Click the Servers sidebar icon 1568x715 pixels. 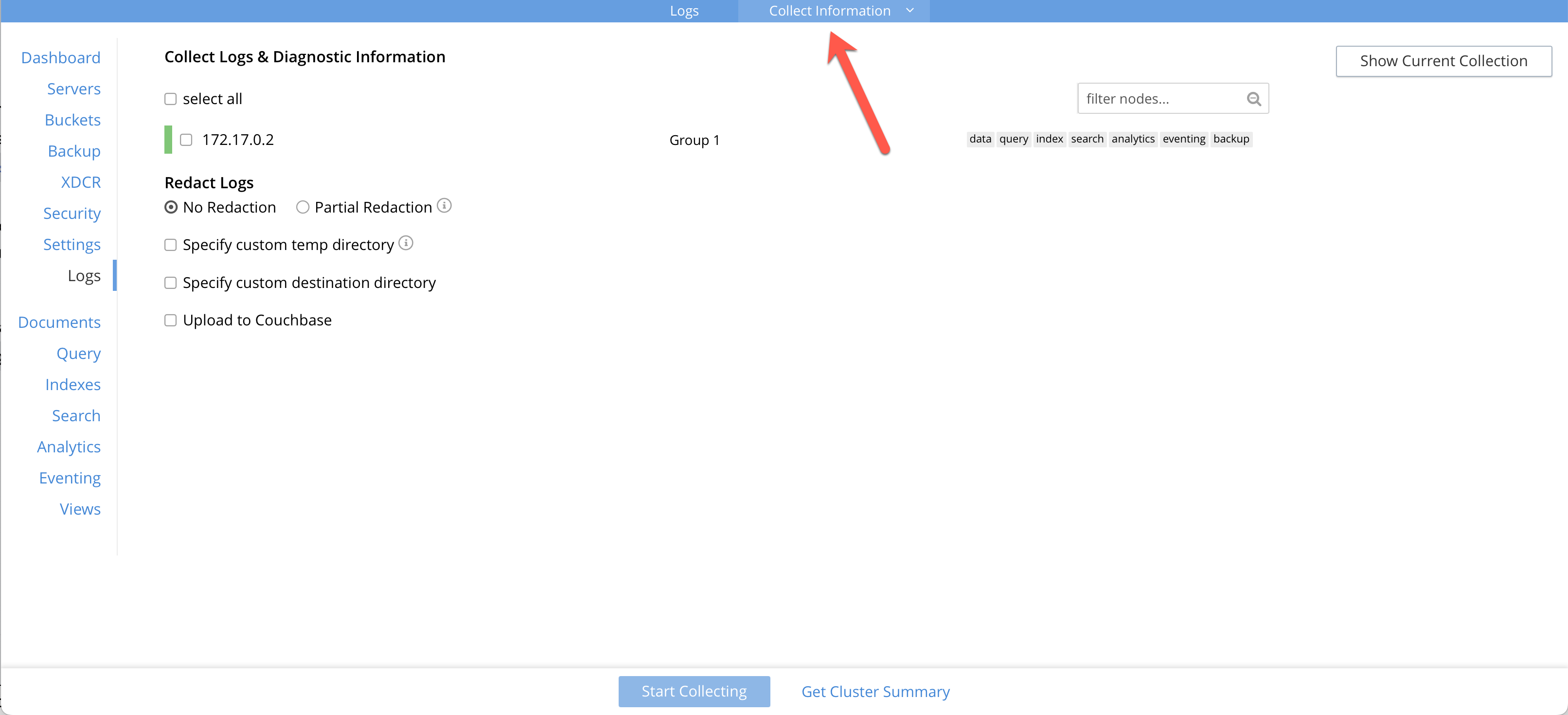point(72,89)
